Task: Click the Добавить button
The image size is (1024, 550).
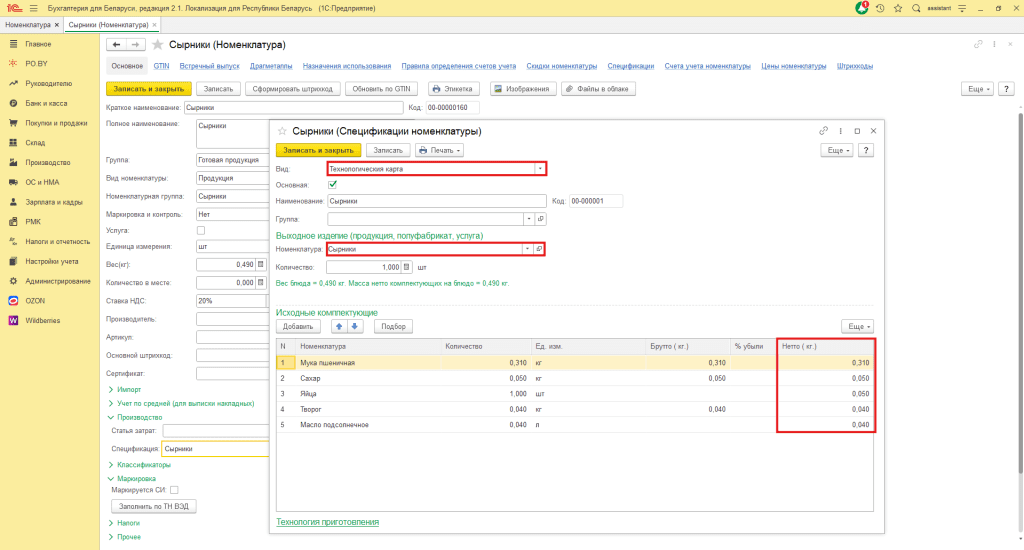Action: (x=298, y=326)
